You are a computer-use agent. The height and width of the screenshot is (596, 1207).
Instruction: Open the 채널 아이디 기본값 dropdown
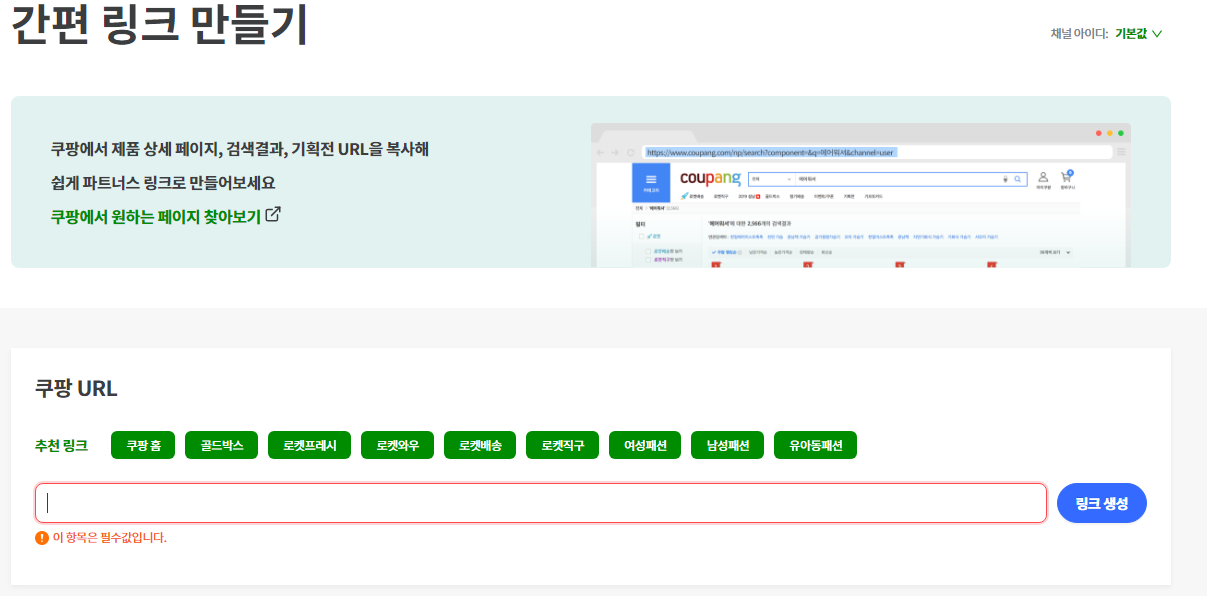coord(1138,33)
